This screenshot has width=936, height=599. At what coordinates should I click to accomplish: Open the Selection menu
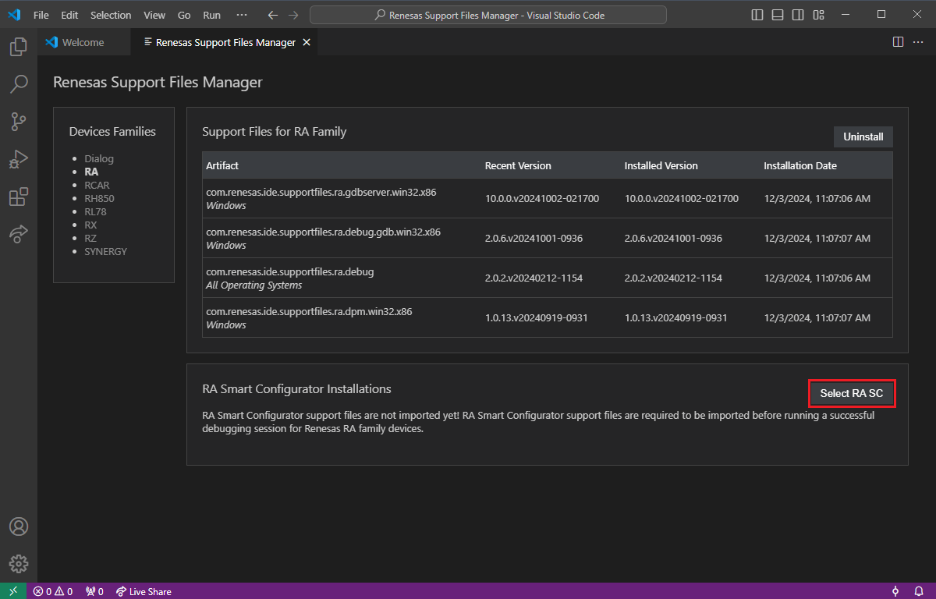110,15
